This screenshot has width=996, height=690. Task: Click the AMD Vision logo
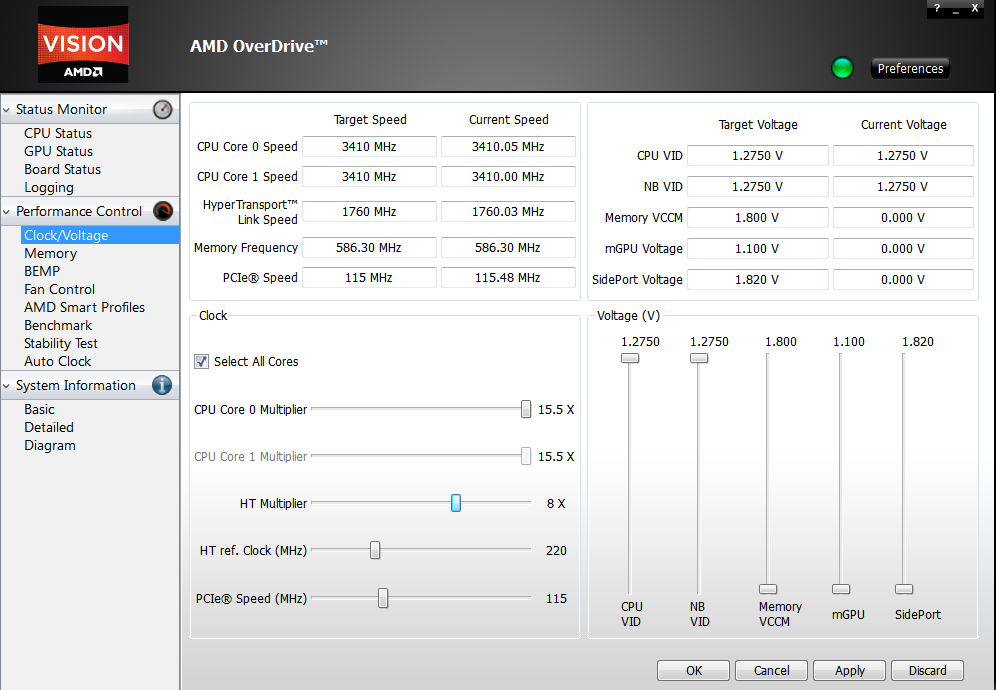[83, 44]
